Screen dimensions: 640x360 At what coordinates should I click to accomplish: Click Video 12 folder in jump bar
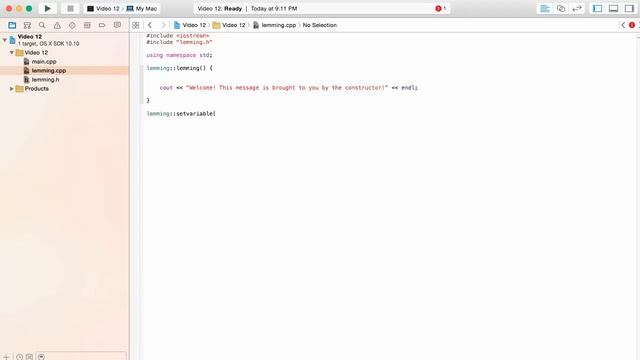coord(229,25)
